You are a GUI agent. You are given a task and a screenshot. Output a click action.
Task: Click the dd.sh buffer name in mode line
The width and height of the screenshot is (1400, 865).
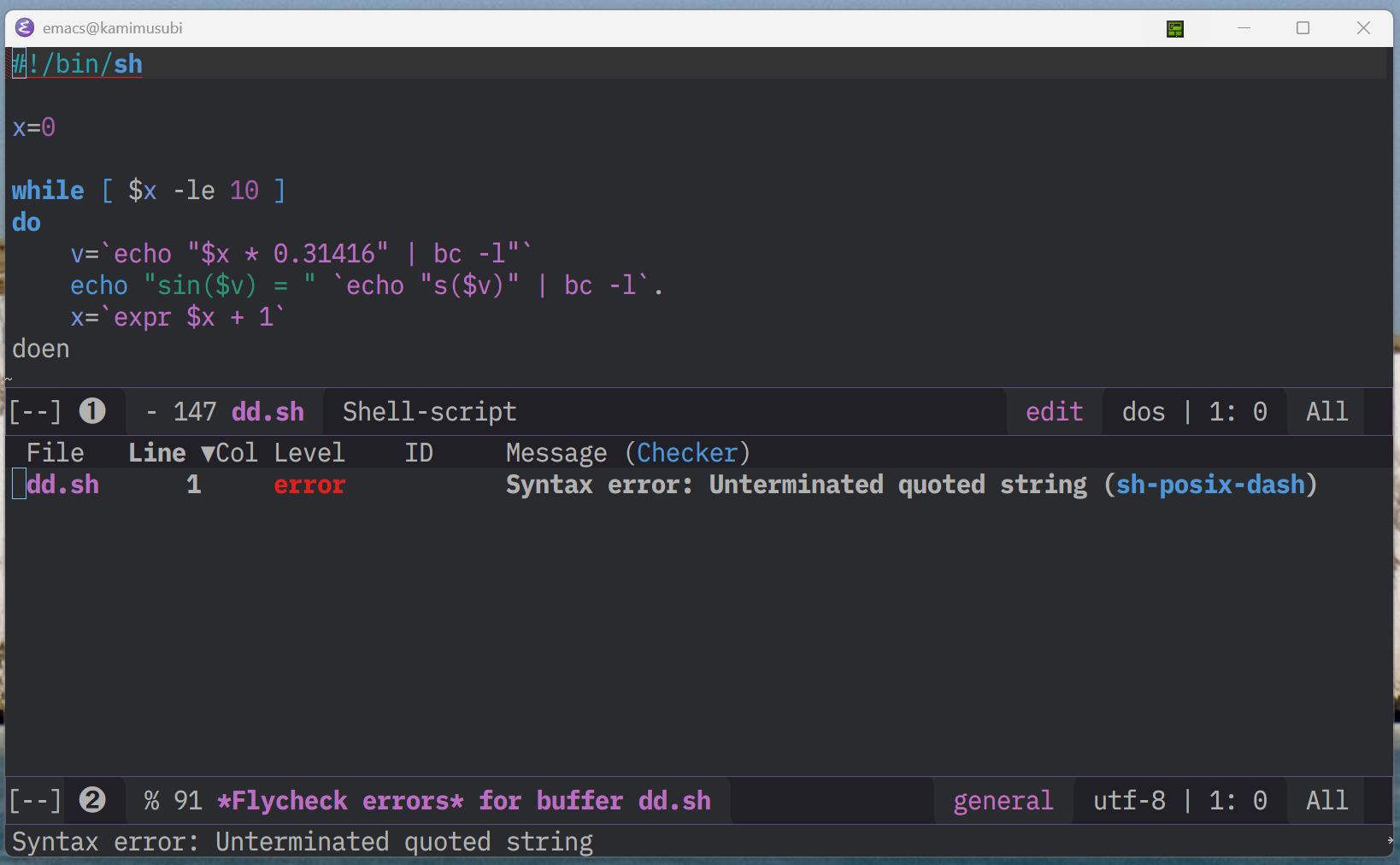268,412
